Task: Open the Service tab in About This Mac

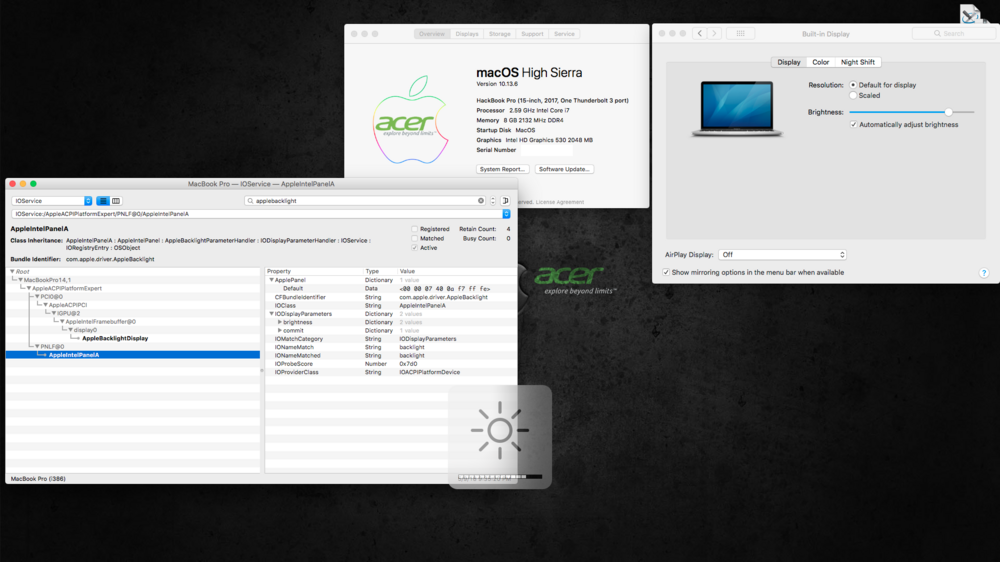Action: (564, 34)
